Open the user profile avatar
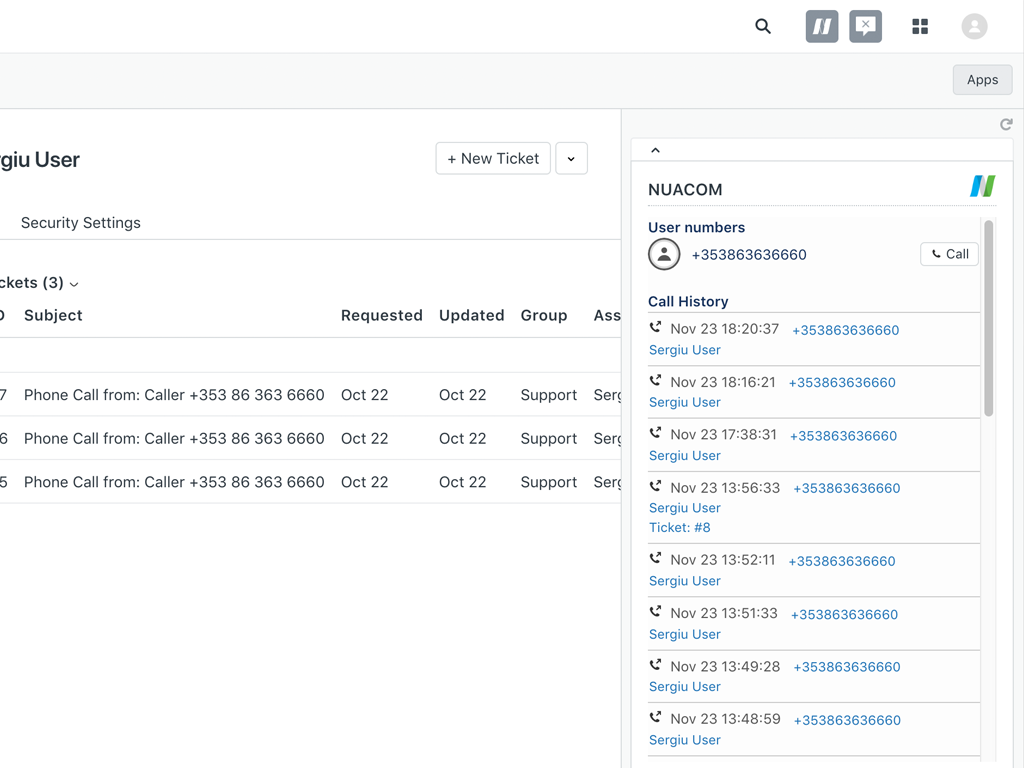The width and height of the screenshot is (1024, 768). click(974, 27)
